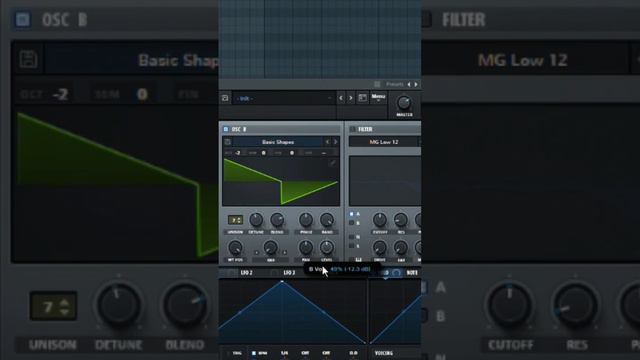Screen dimensions: 640x360
Task: Click the OSC B warp knob
Action: pos(270,248)
